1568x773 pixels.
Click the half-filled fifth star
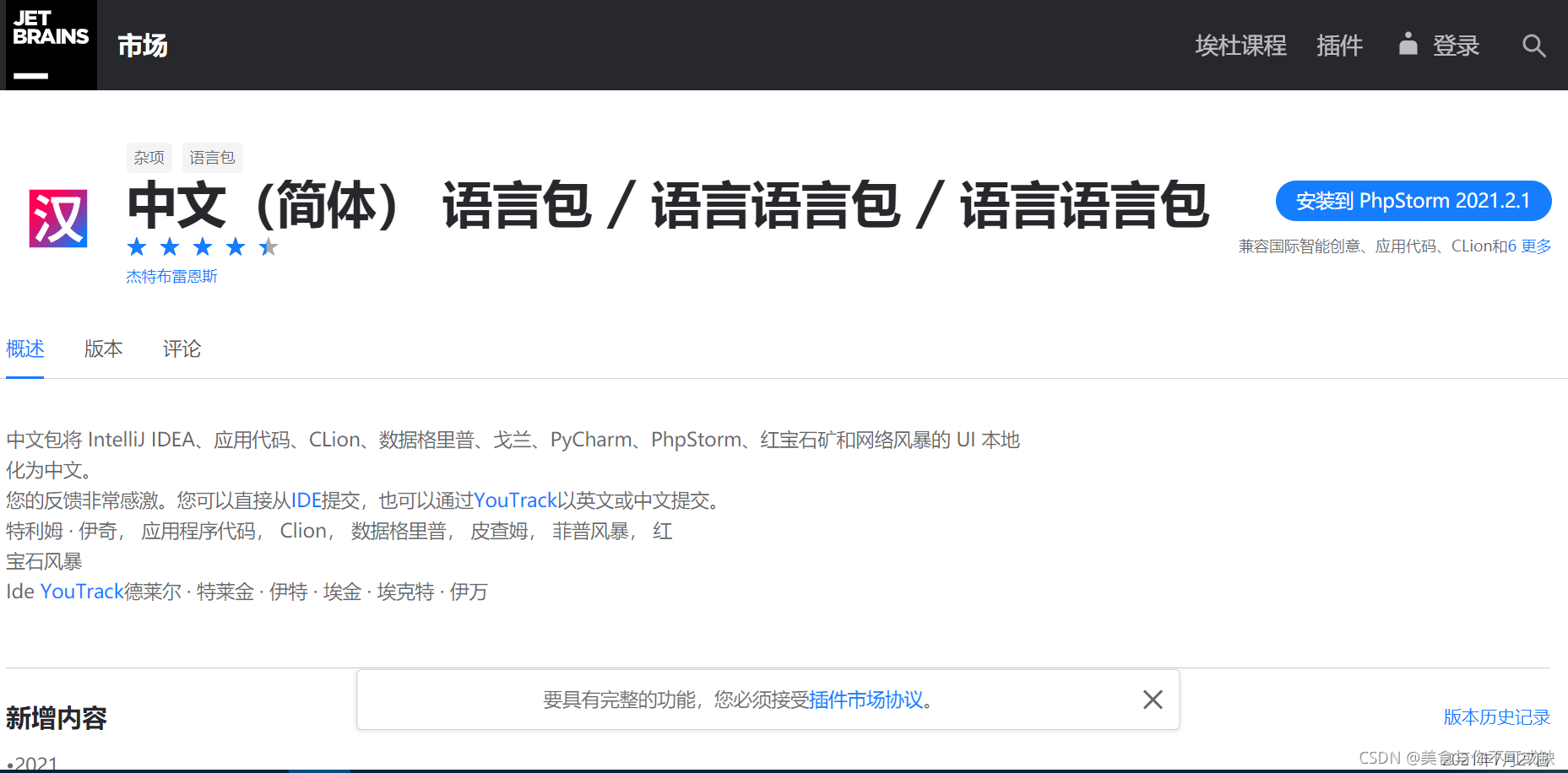[x=269, y=246]
